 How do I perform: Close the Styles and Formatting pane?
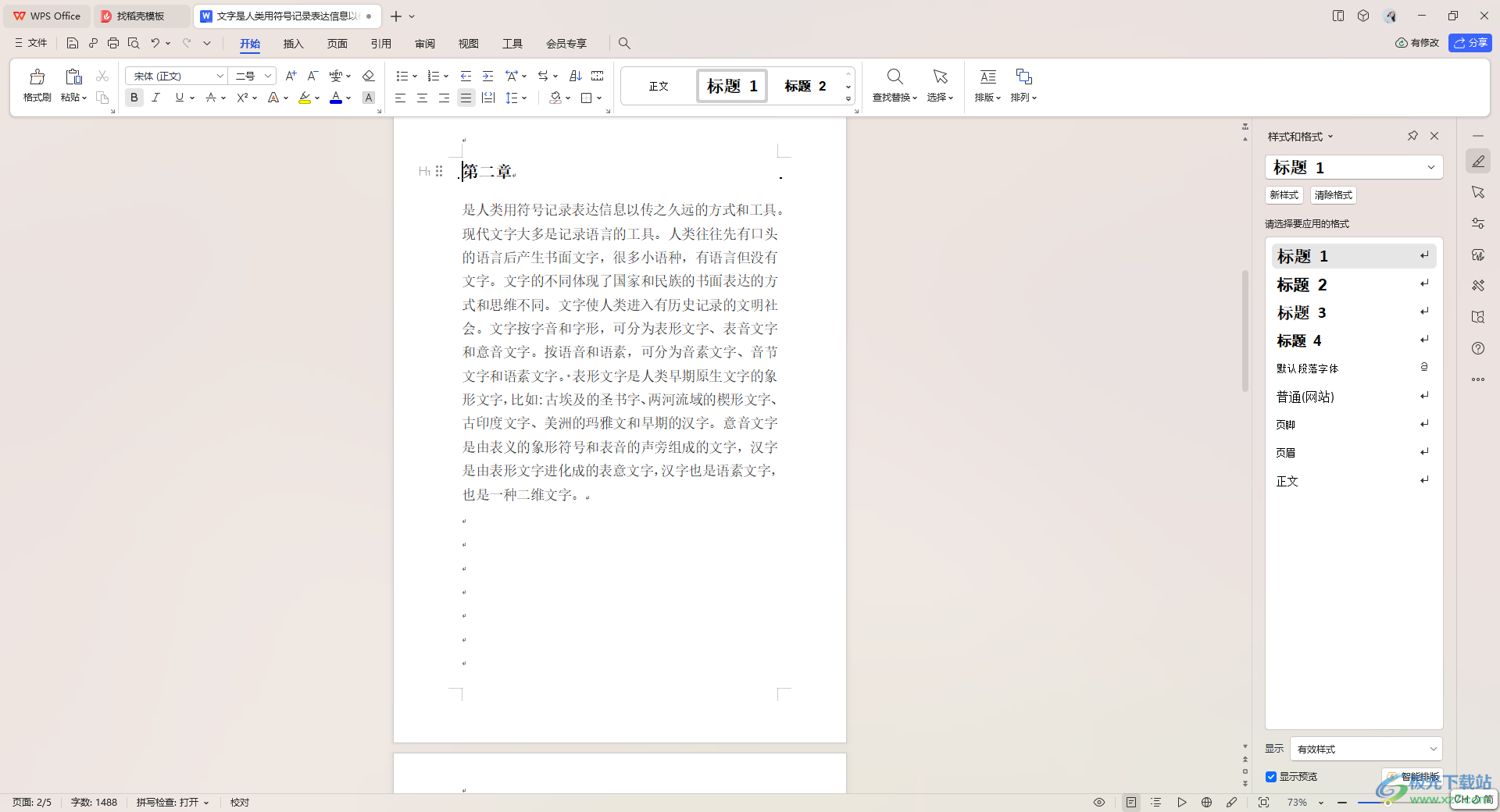click(x=1434, y=136)
